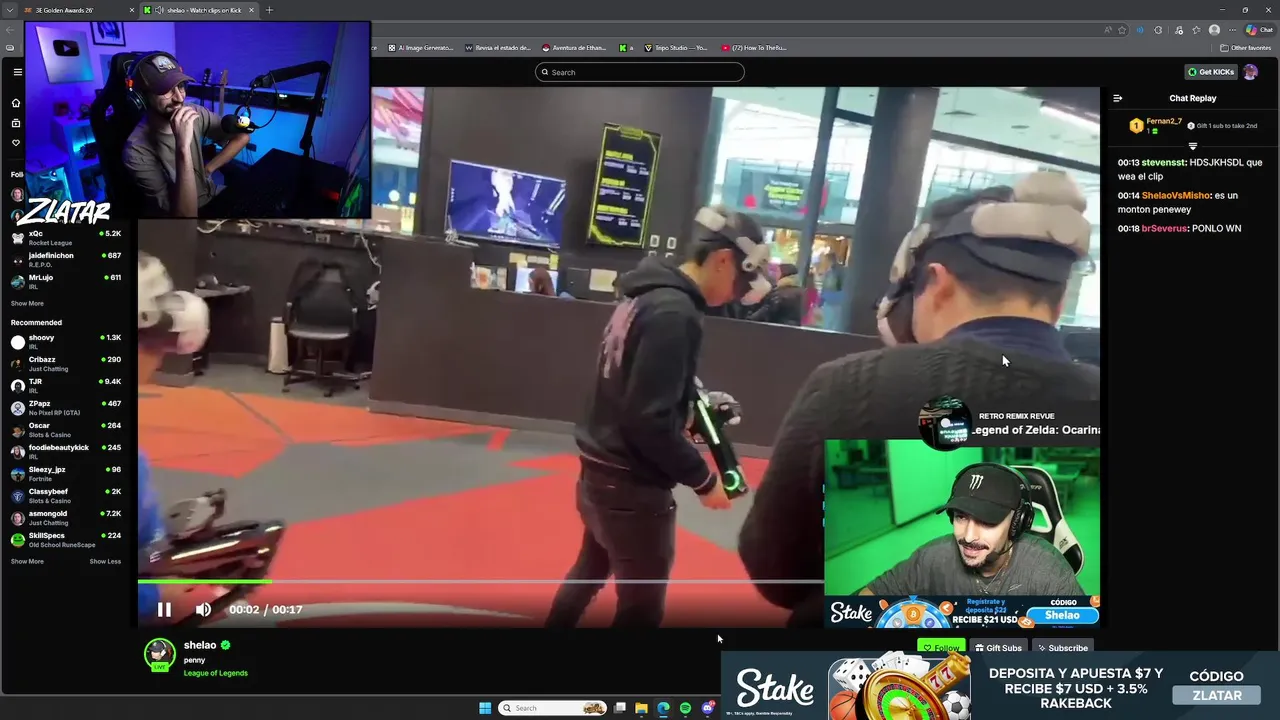Open Sleezy_jpz Fortnite channel
The image size is (1280, 720).
[x=66, y=473]
